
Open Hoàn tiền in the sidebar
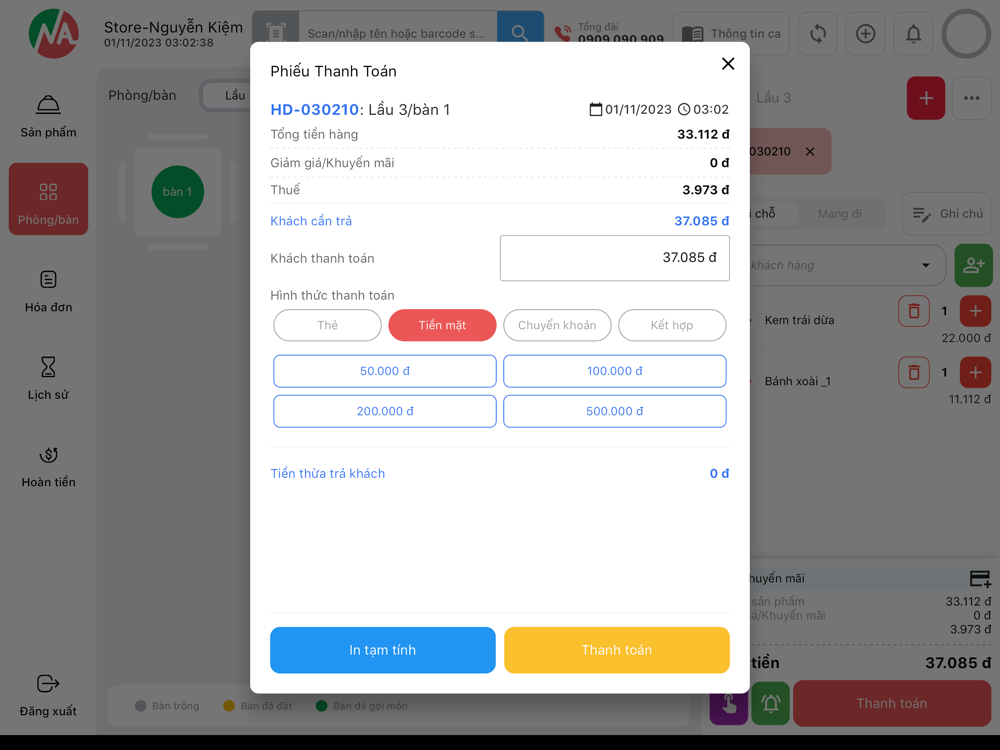[x=48, y=466]
